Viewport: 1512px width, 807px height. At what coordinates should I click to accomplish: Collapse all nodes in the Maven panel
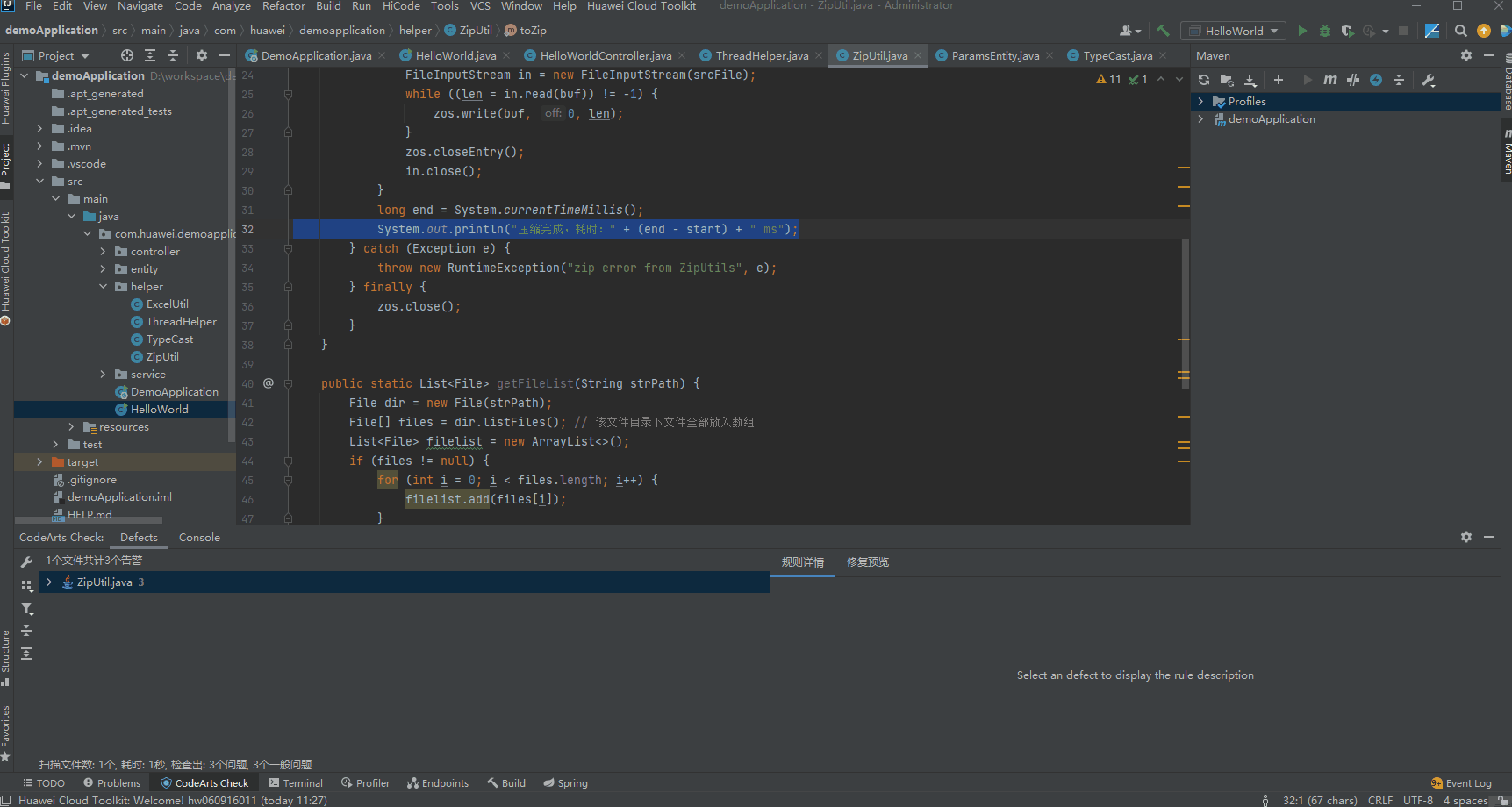(x=1399, y=80)
